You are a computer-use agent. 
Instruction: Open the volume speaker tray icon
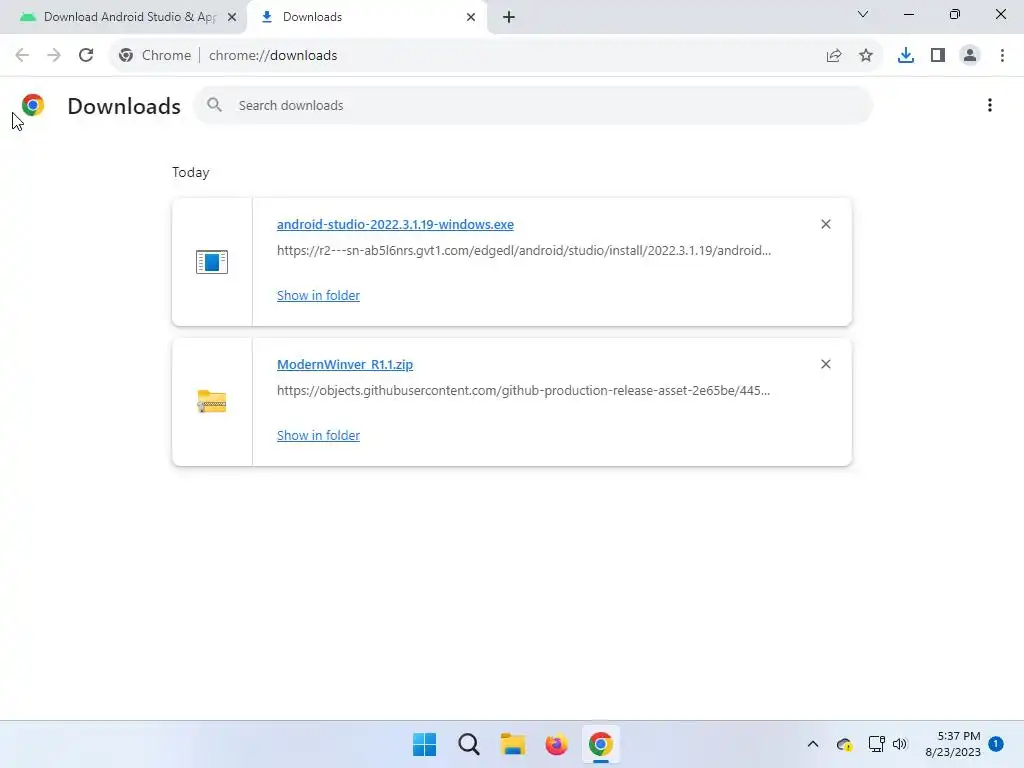900,744
